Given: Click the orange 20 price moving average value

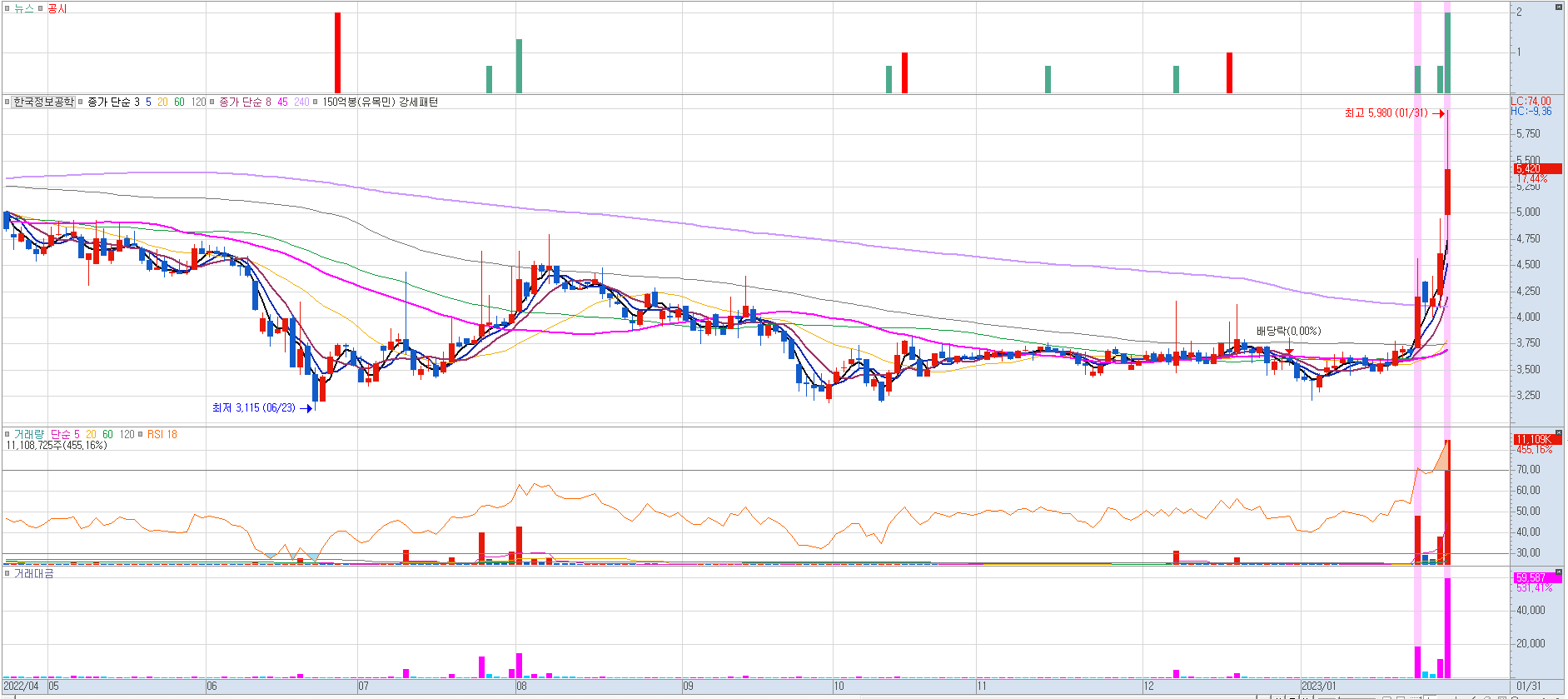Looking at the screenshot, I should [162, 102].
